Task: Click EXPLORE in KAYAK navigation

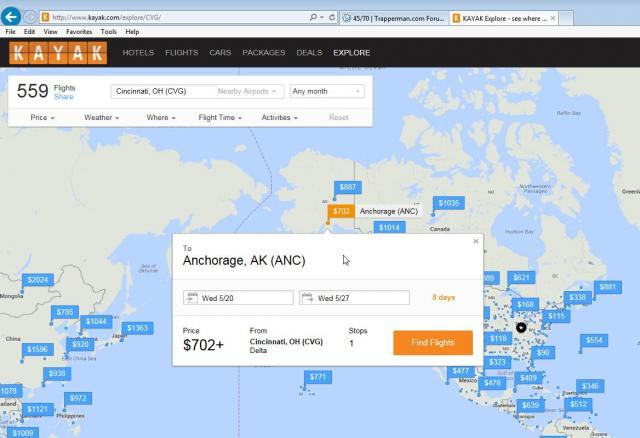Action: pyautogui.click(x=351, y=53)
